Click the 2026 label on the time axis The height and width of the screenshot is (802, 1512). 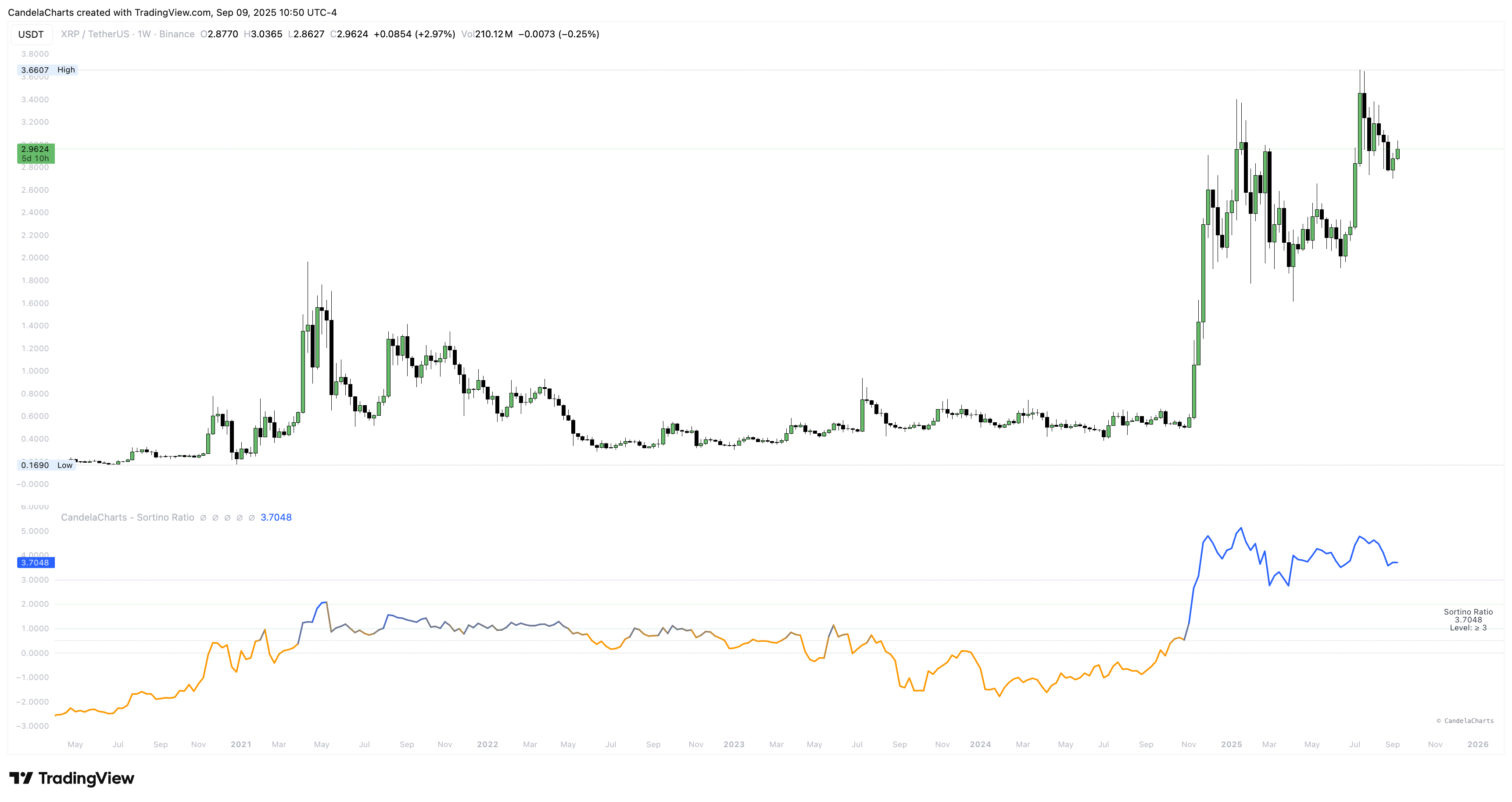click(x=1477, y=744)
